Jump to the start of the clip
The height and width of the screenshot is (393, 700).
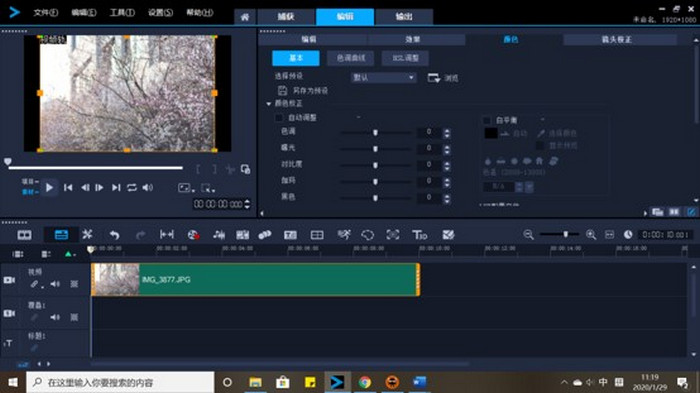(68, 188)
